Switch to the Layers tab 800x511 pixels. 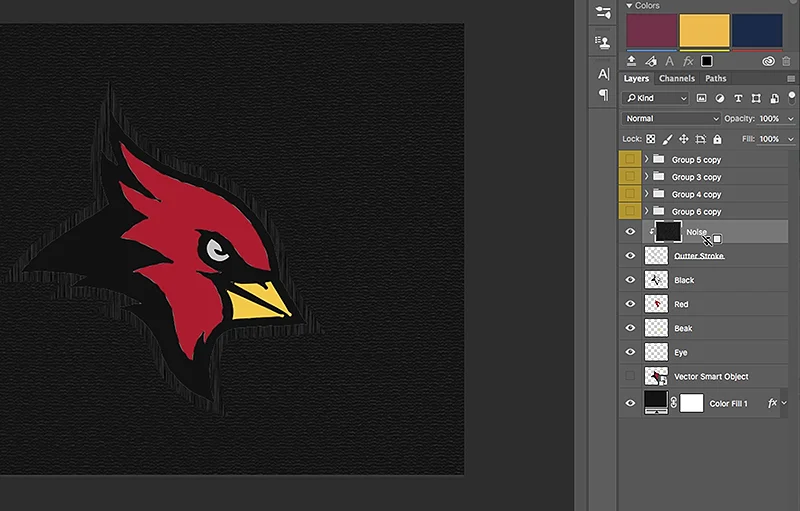click(636, 79)
